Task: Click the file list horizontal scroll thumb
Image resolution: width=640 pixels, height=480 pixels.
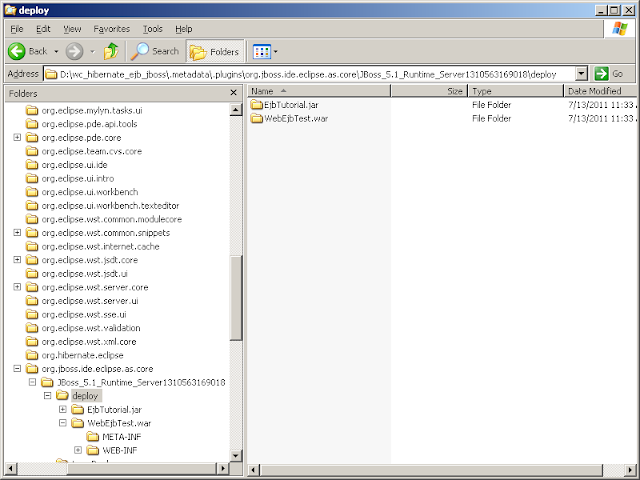Action: pos(431,470)
